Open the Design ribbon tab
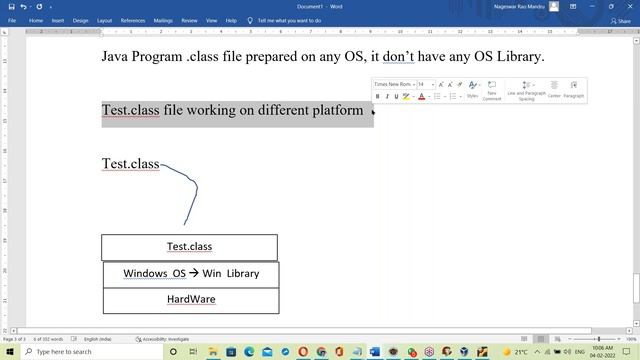The width and height of the screenshot is (640, 360). (80, 20)
